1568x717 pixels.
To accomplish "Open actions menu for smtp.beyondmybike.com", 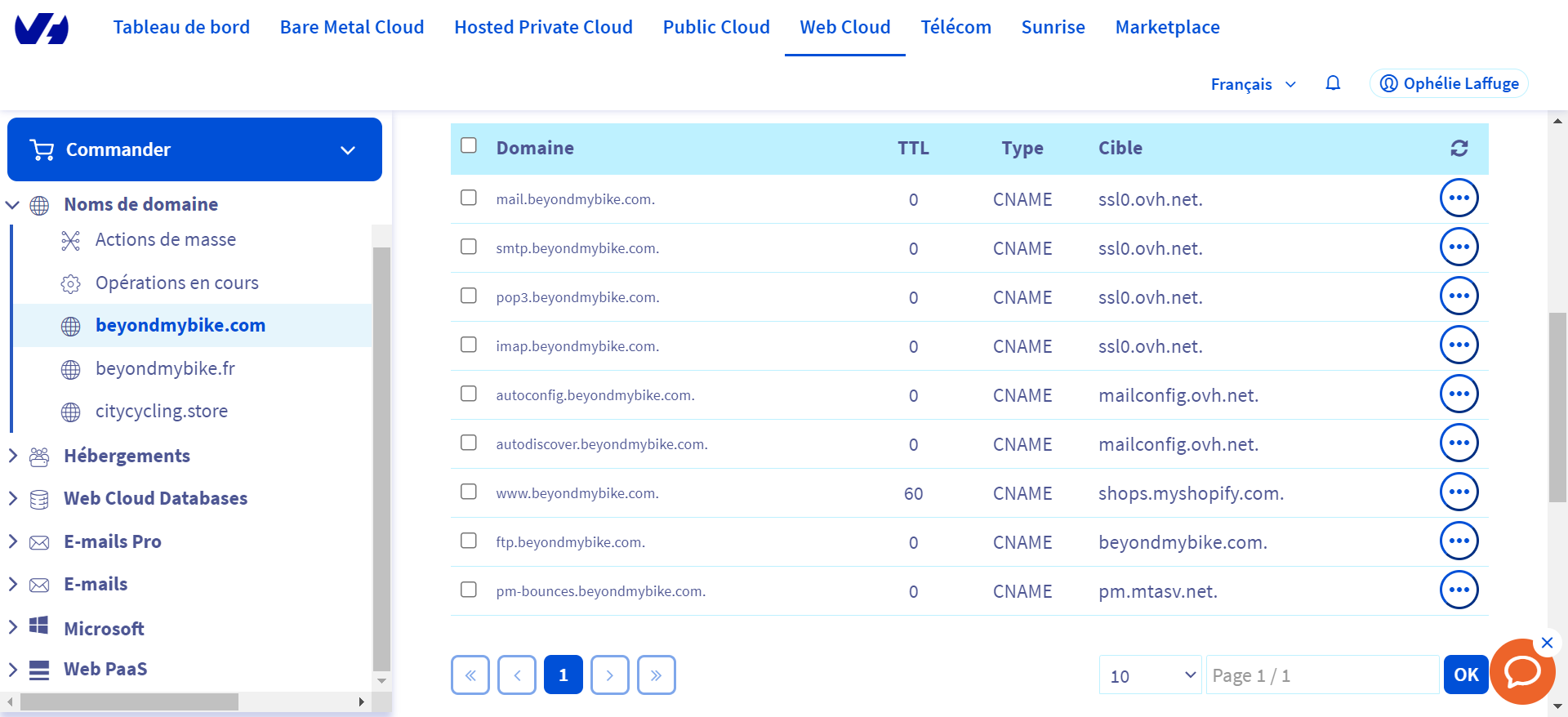I will [x=1459, y=247].
